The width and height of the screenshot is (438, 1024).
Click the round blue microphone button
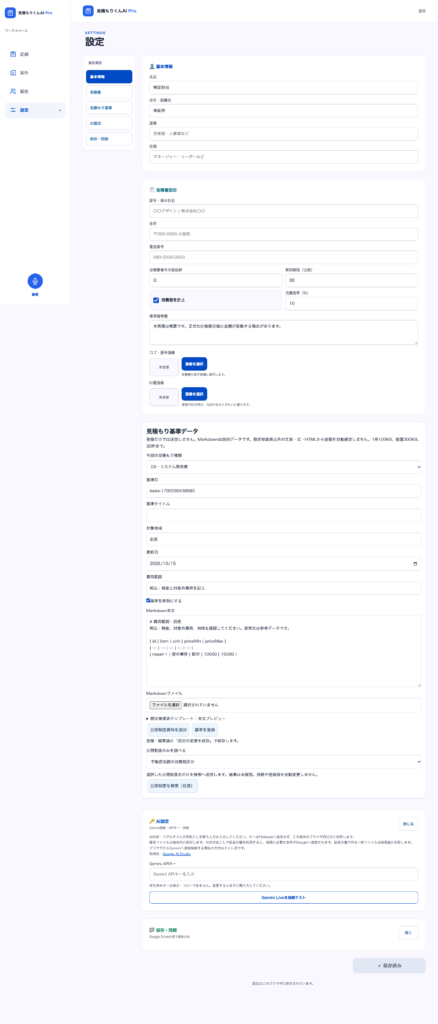(35, 281)
